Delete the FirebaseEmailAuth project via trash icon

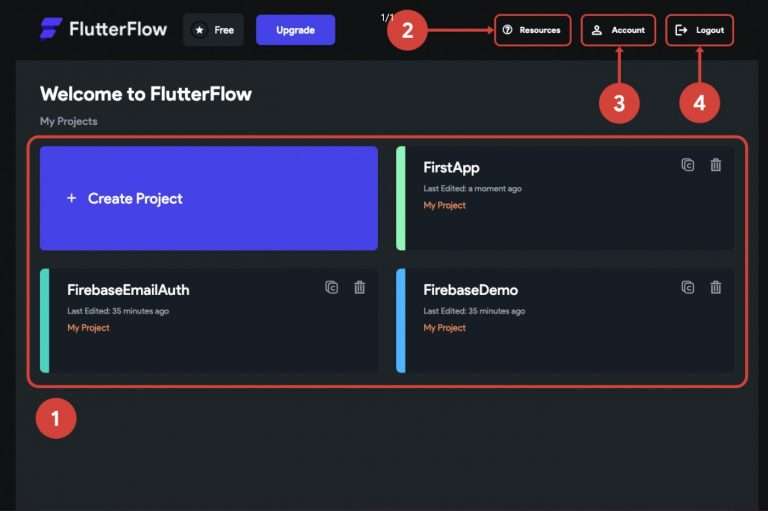coord(360,288)
